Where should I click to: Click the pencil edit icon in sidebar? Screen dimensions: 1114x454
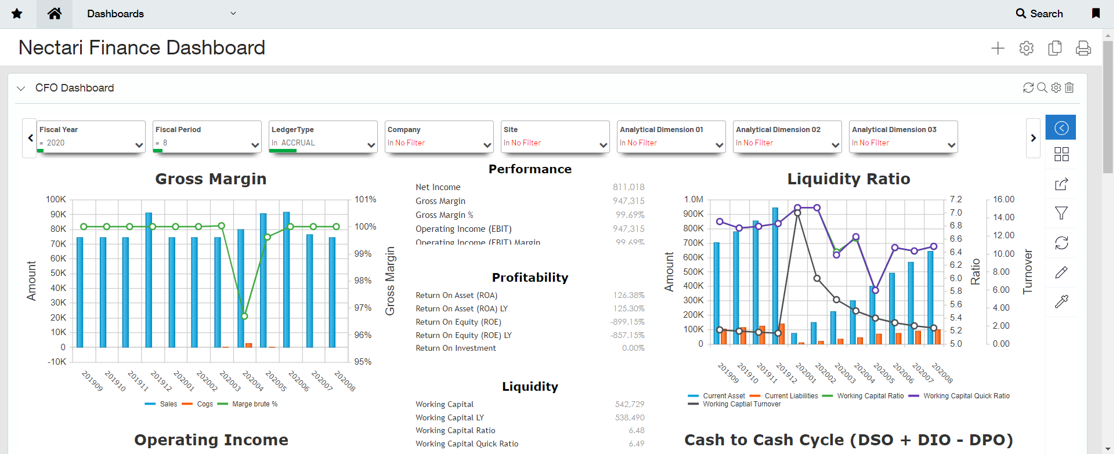click(1061, 272)
